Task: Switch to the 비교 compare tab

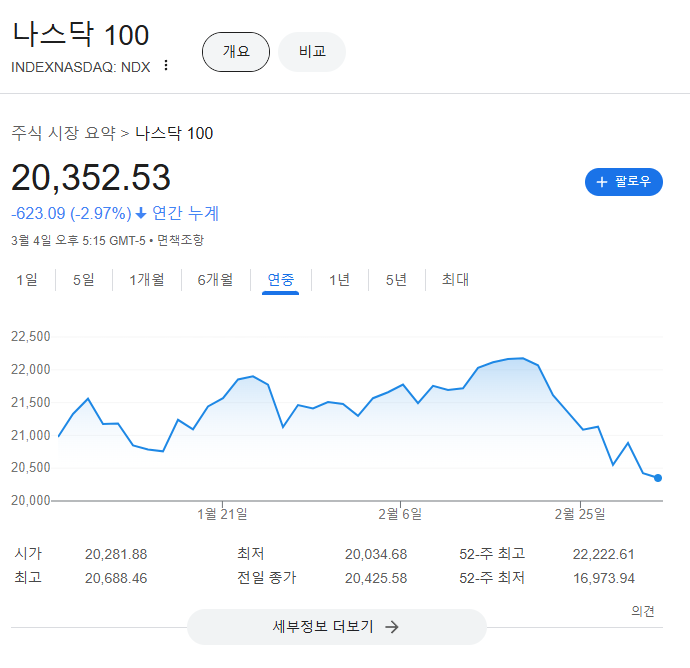Action: coord(312,52)
